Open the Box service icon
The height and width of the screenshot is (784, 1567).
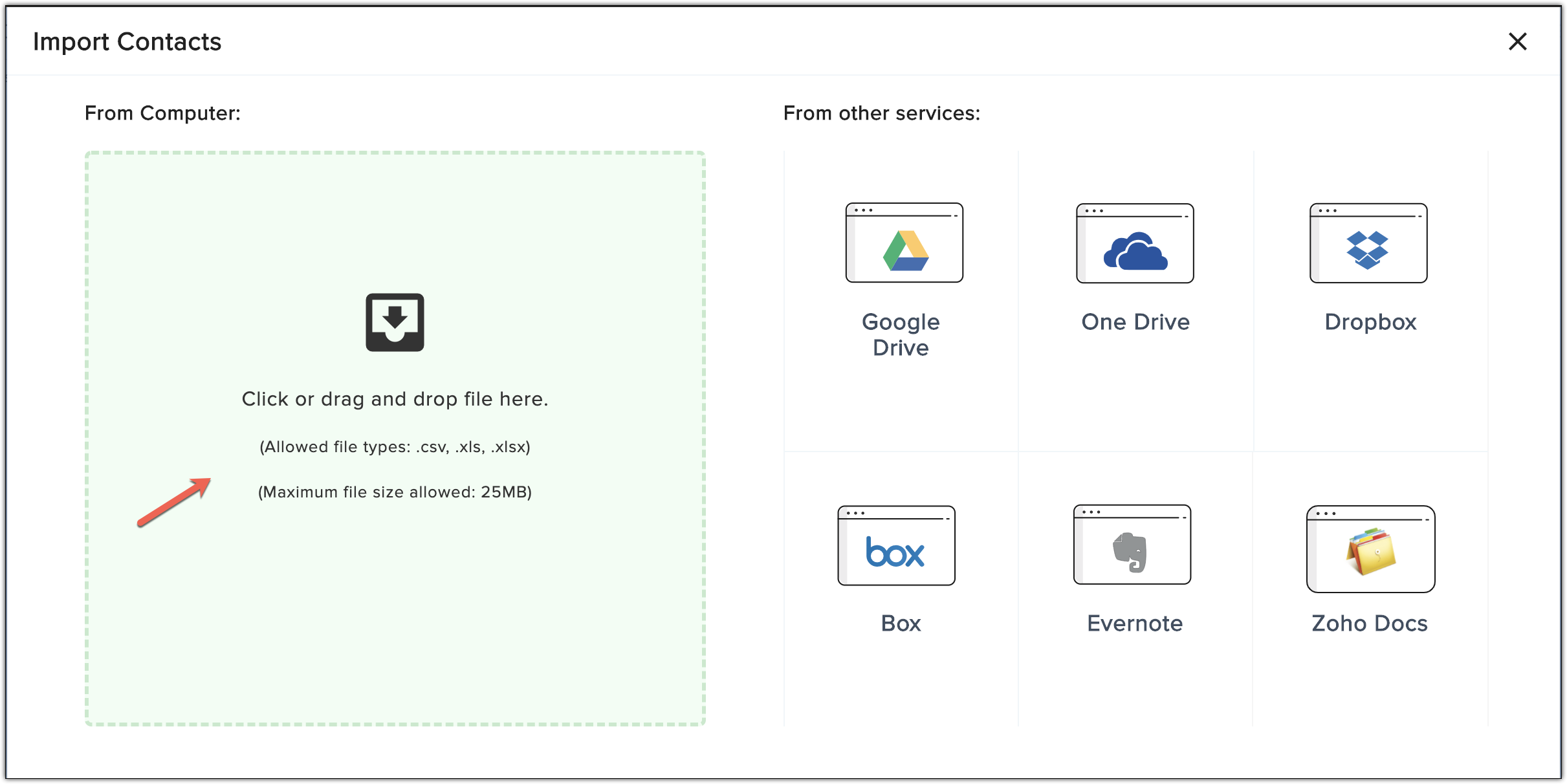click(x=895, y=552)
